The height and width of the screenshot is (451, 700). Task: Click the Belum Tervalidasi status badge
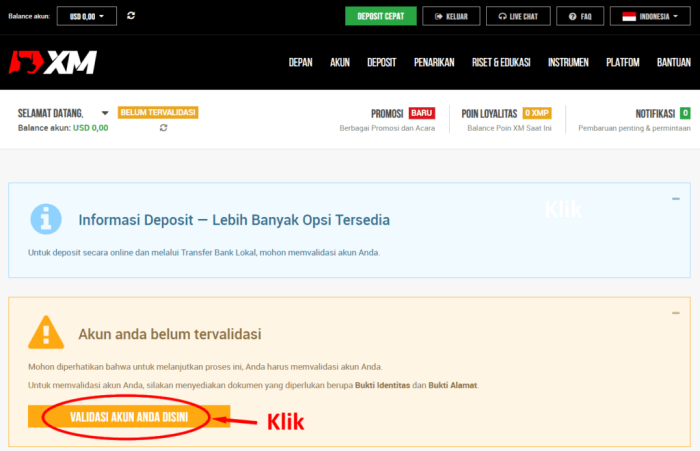(158, 112)
